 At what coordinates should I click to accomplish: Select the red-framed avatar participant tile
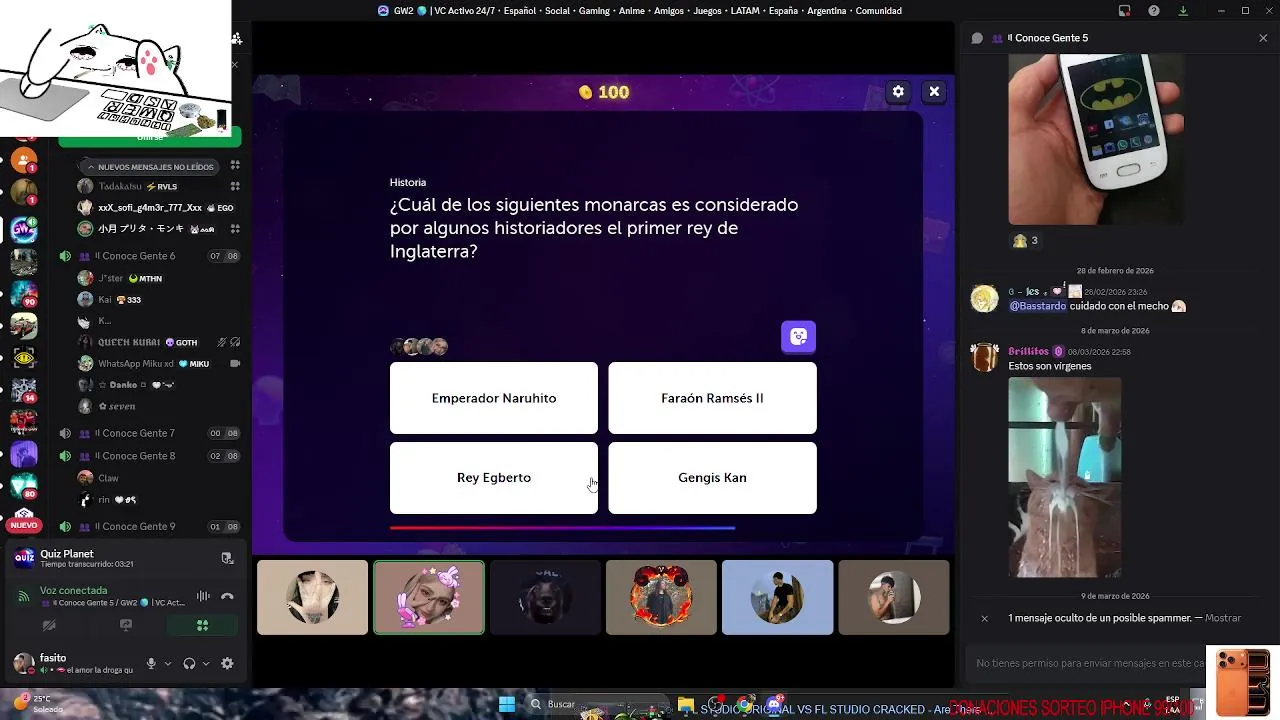(x=661, y=597)
